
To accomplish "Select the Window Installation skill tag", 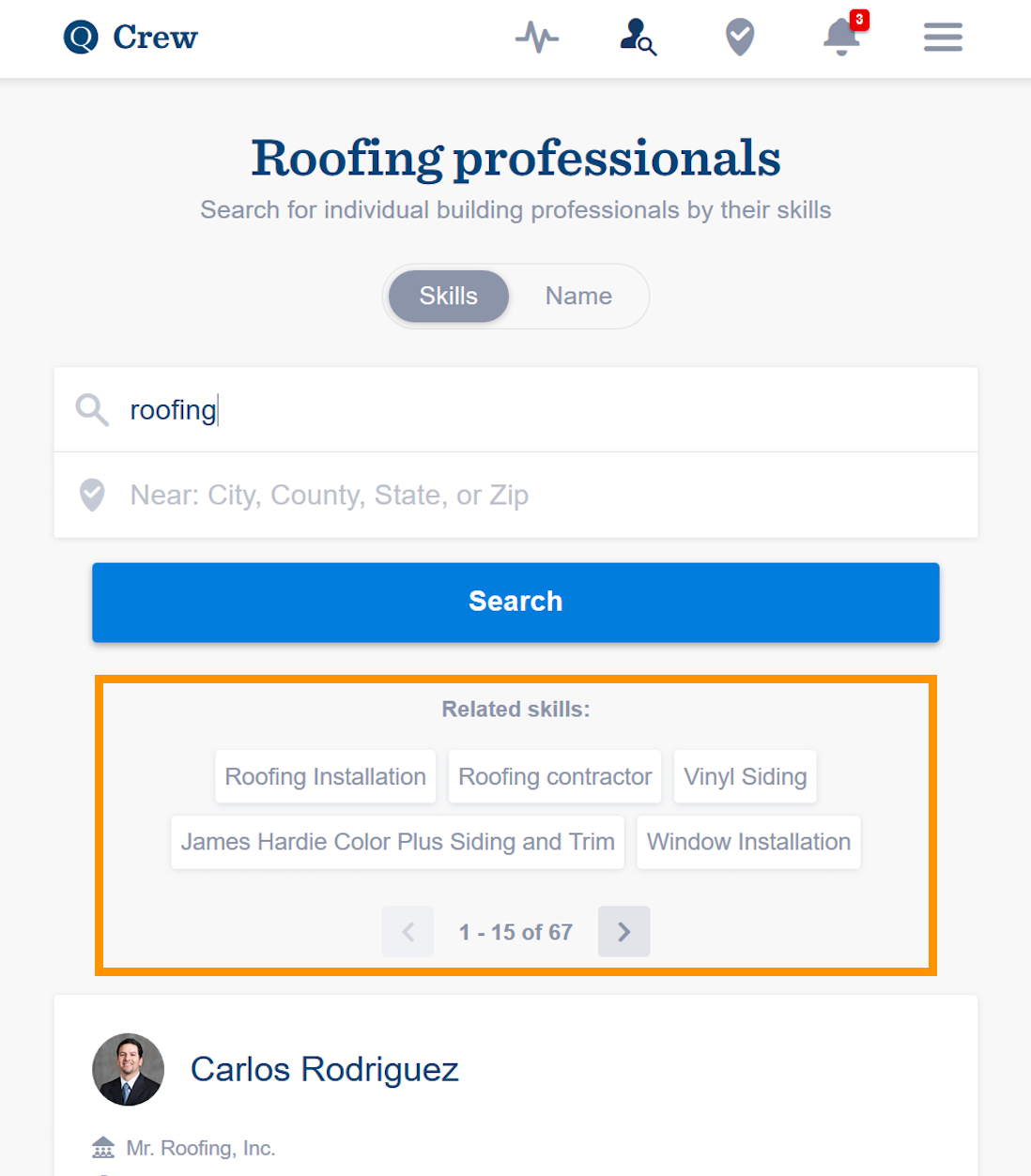I will point(748,842).
